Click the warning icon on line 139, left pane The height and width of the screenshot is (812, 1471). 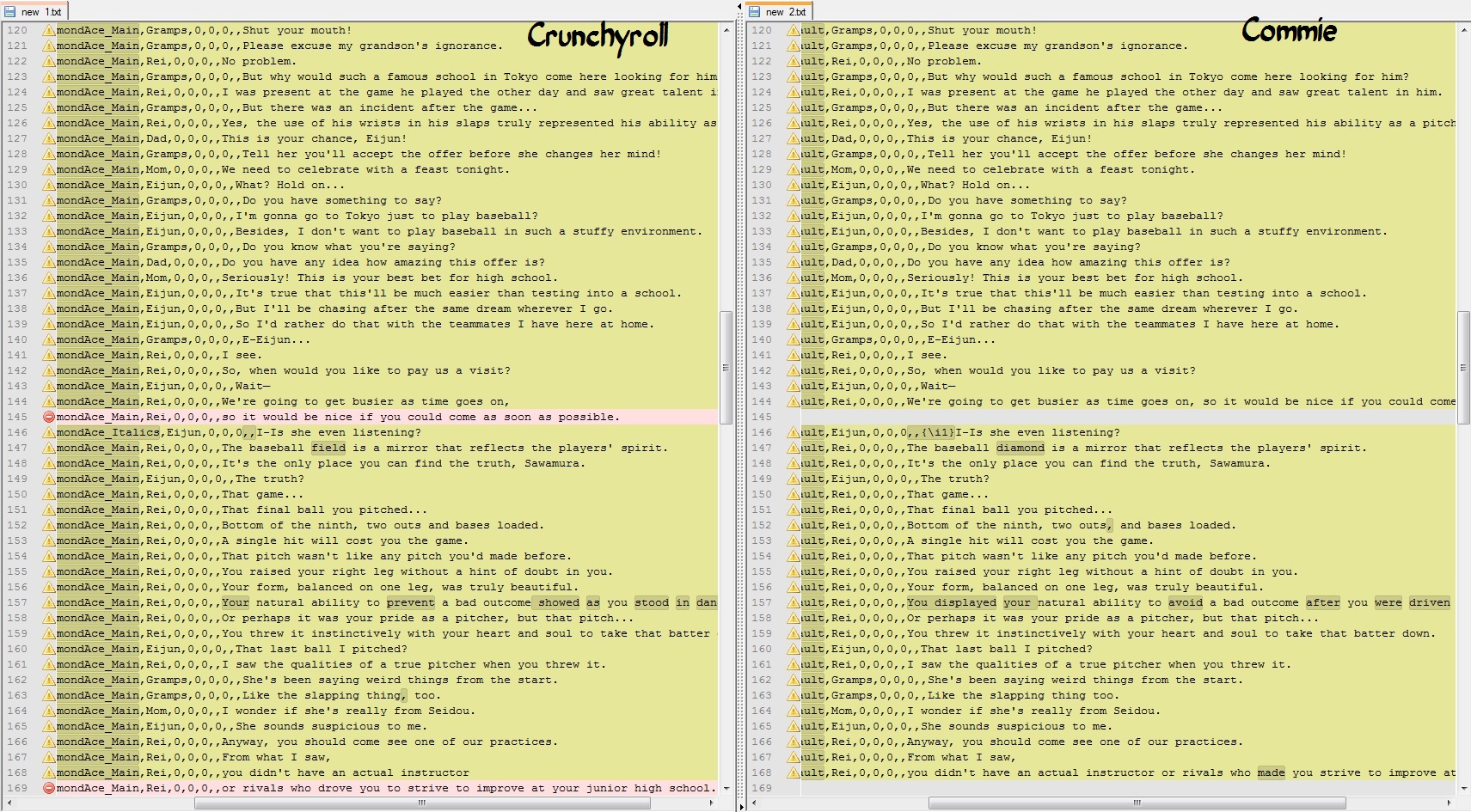[x=49, y=324]
